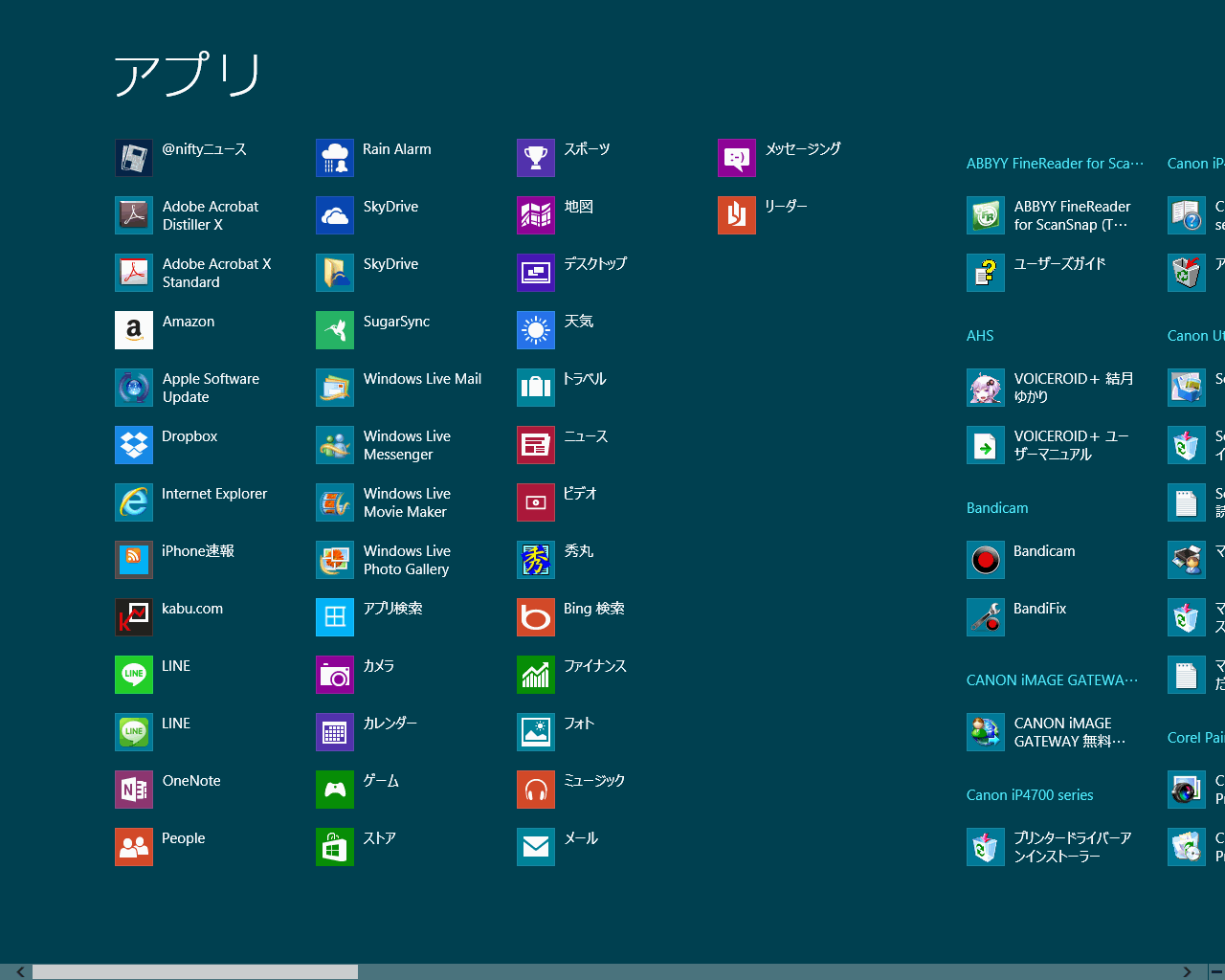
Task: Open the BandiFix tool icon
Action: (x=986, y=617)
